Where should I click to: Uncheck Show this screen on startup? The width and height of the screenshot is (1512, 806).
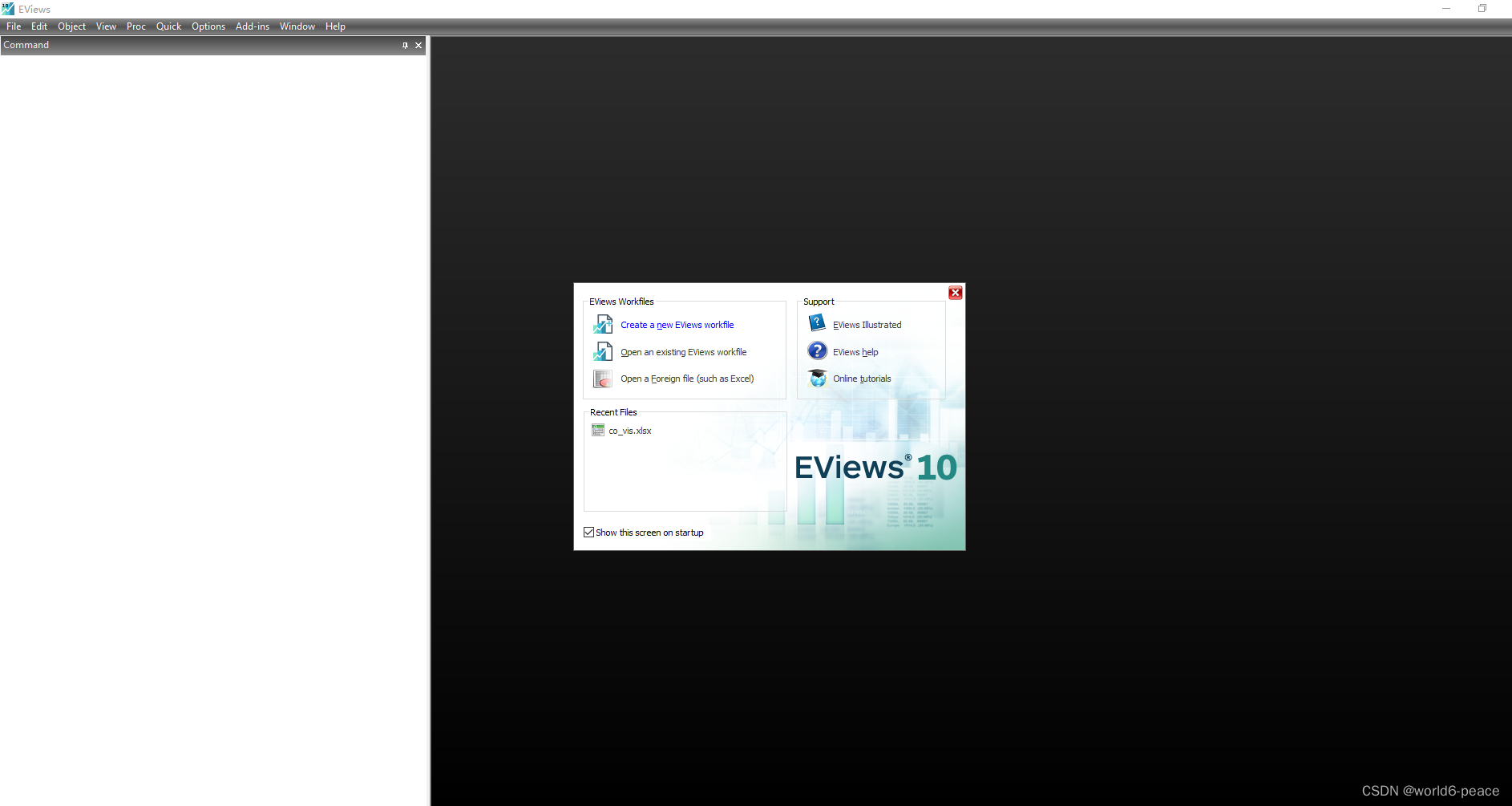pos(589,532)
